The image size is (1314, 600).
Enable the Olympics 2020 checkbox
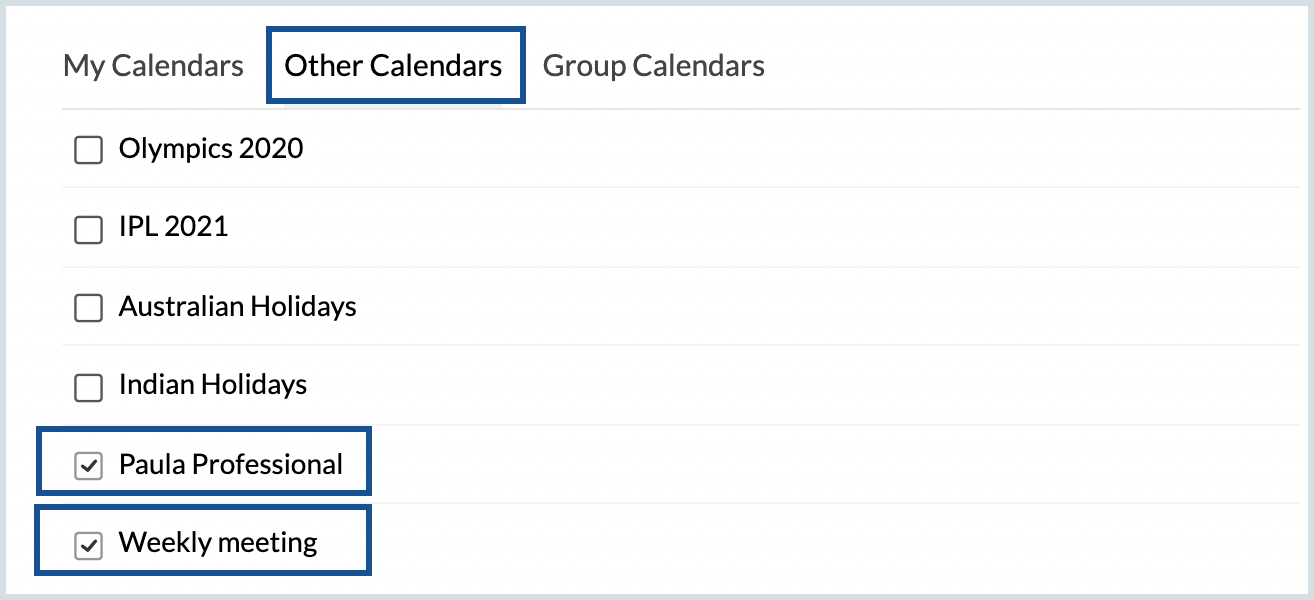click(x=89, y=151)
